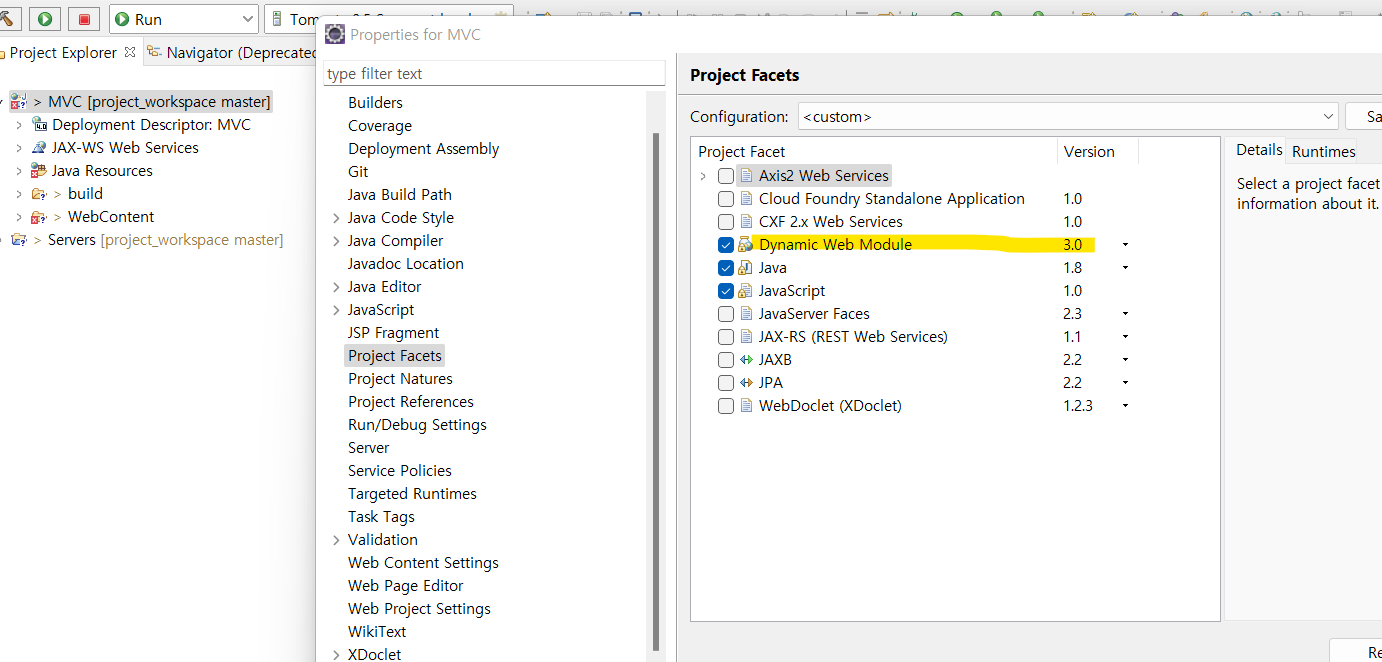This screenshot has width=1382, height=662.
Task: Expand the Java Compiler properties node
Action: click(x=336, y=241)
